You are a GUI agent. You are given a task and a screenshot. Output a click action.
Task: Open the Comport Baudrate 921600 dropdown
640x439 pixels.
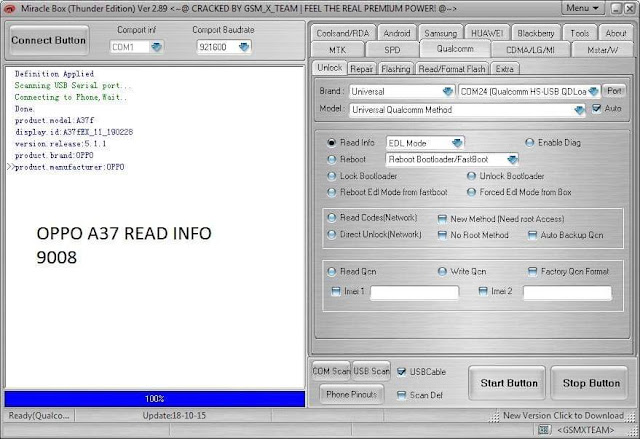[244, 47]
